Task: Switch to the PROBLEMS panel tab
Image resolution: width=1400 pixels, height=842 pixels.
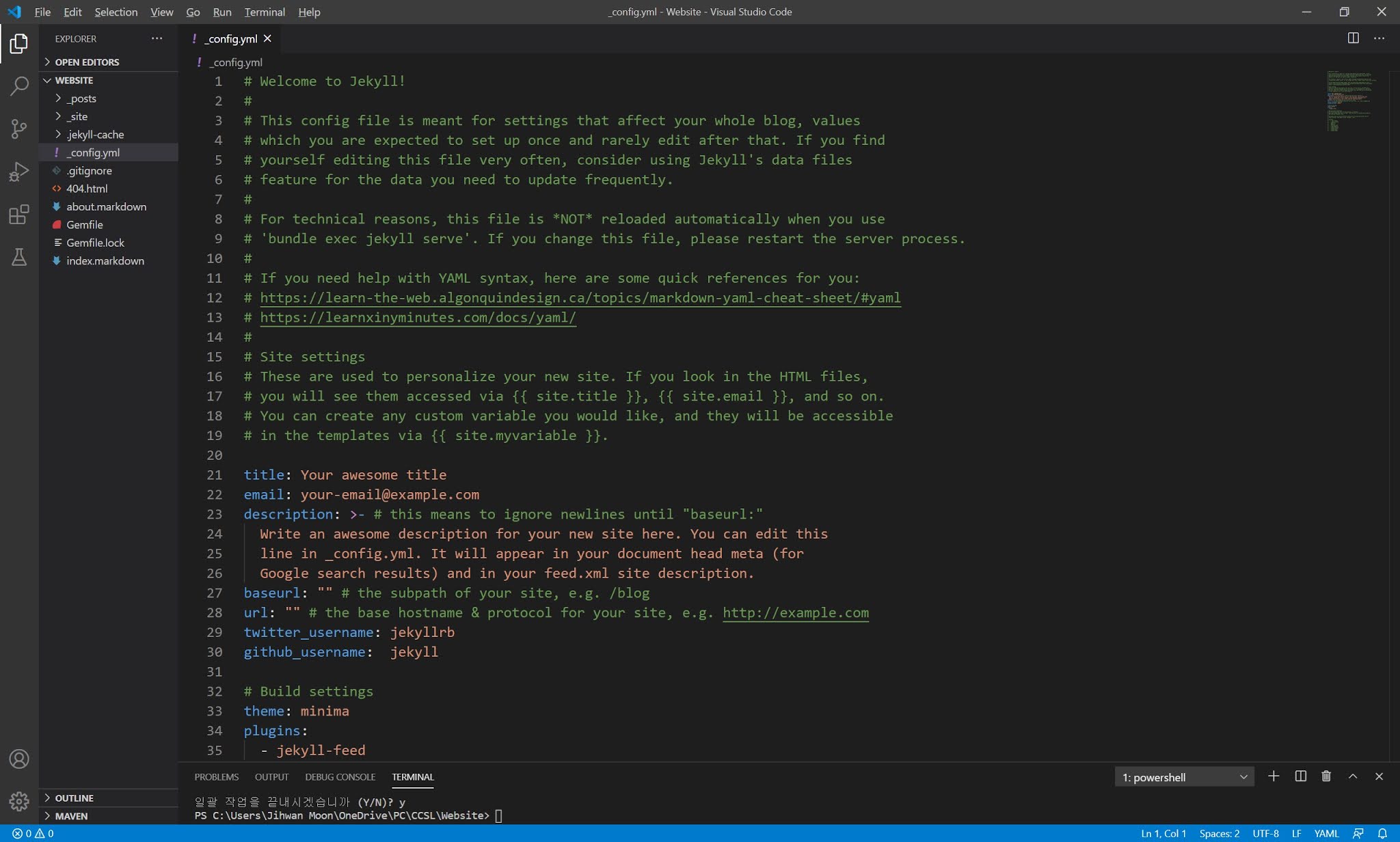Action: 216,777
